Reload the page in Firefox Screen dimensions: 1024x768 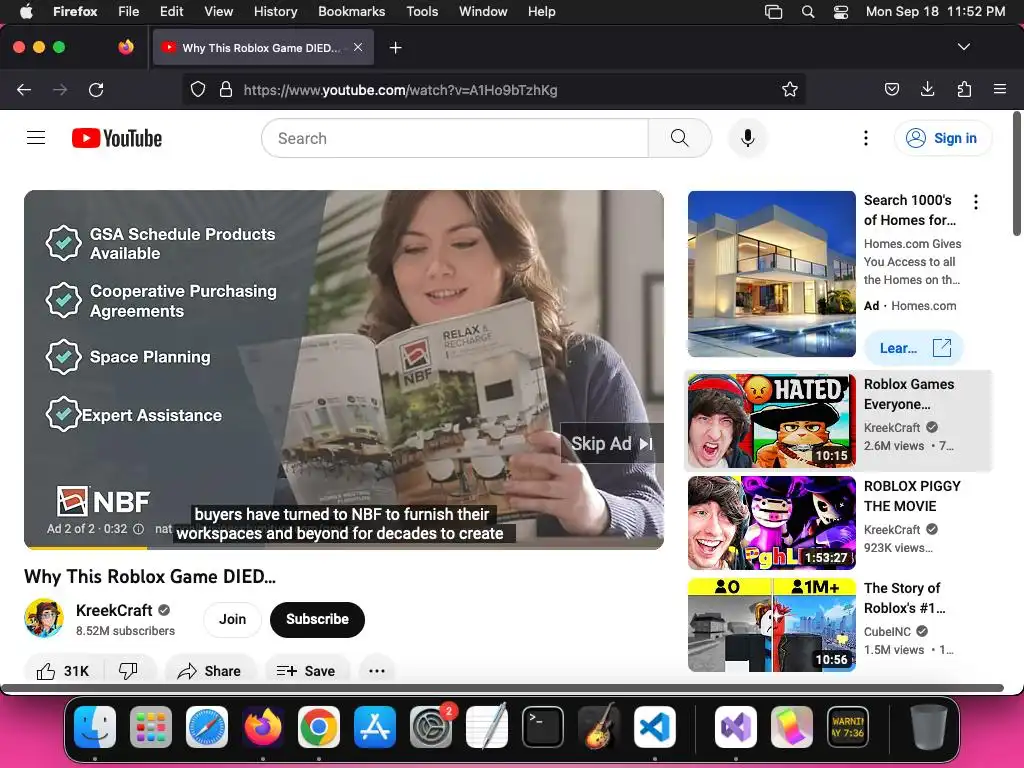[x=96, y=89]
